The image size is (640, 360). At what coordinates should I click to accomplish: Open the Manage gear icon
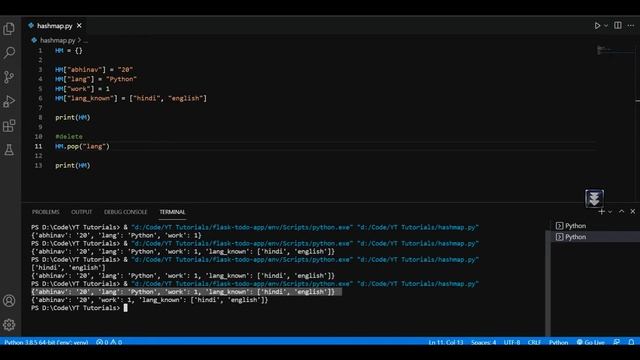9,325
